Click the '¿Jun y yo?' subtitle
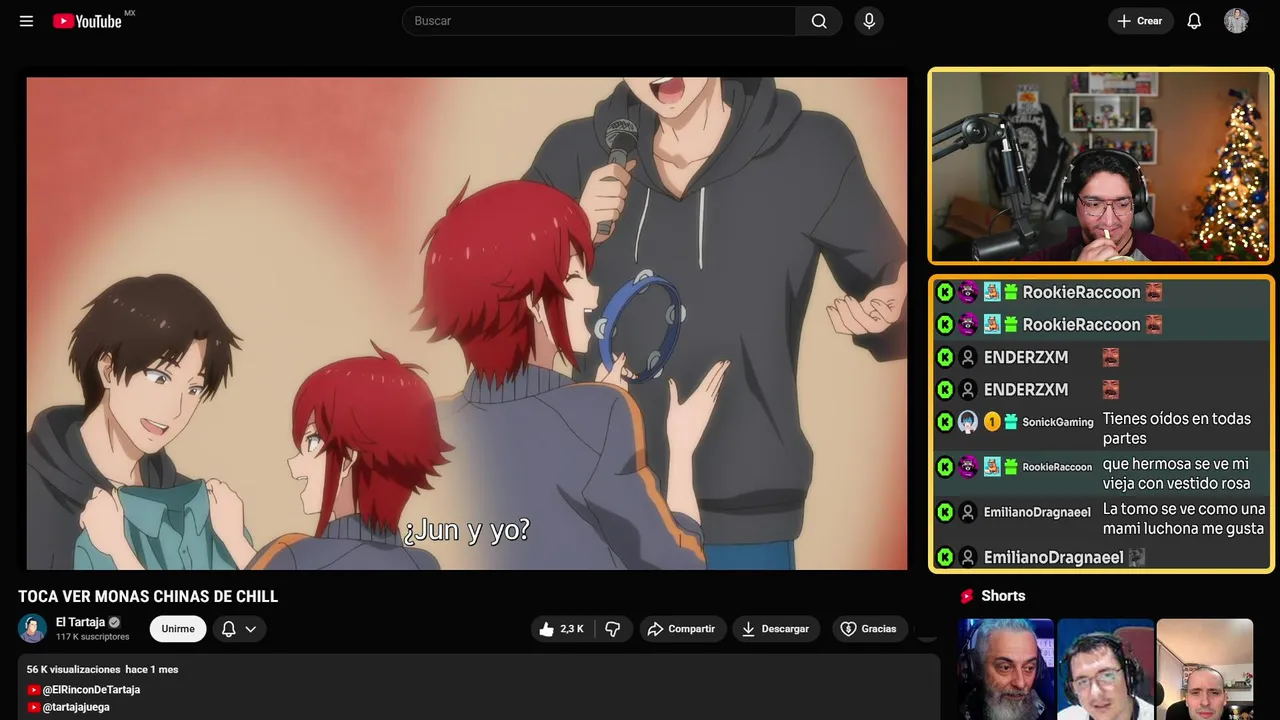The width and height of the screenshot is (1280, 720). [x=467, y=530]
